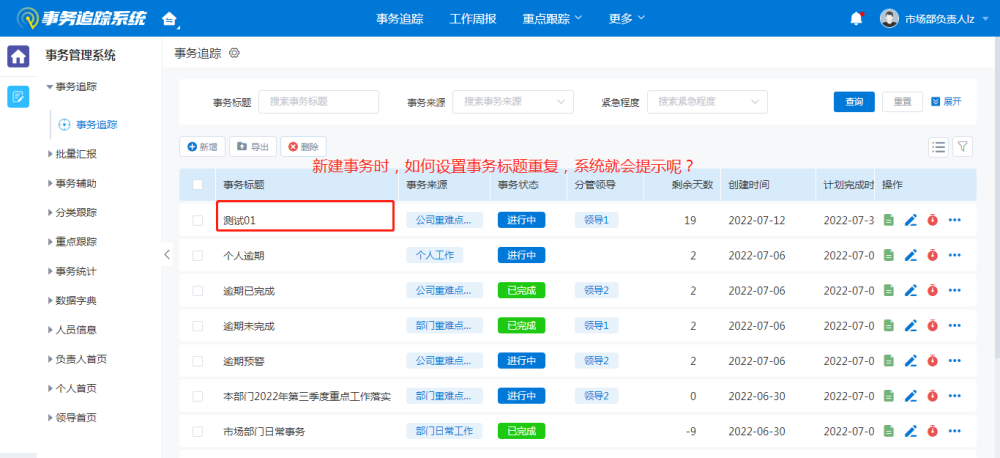This screenshot has width=1000, height=458.
Task: Click the 事务标题 search input field
Action: 318,102
